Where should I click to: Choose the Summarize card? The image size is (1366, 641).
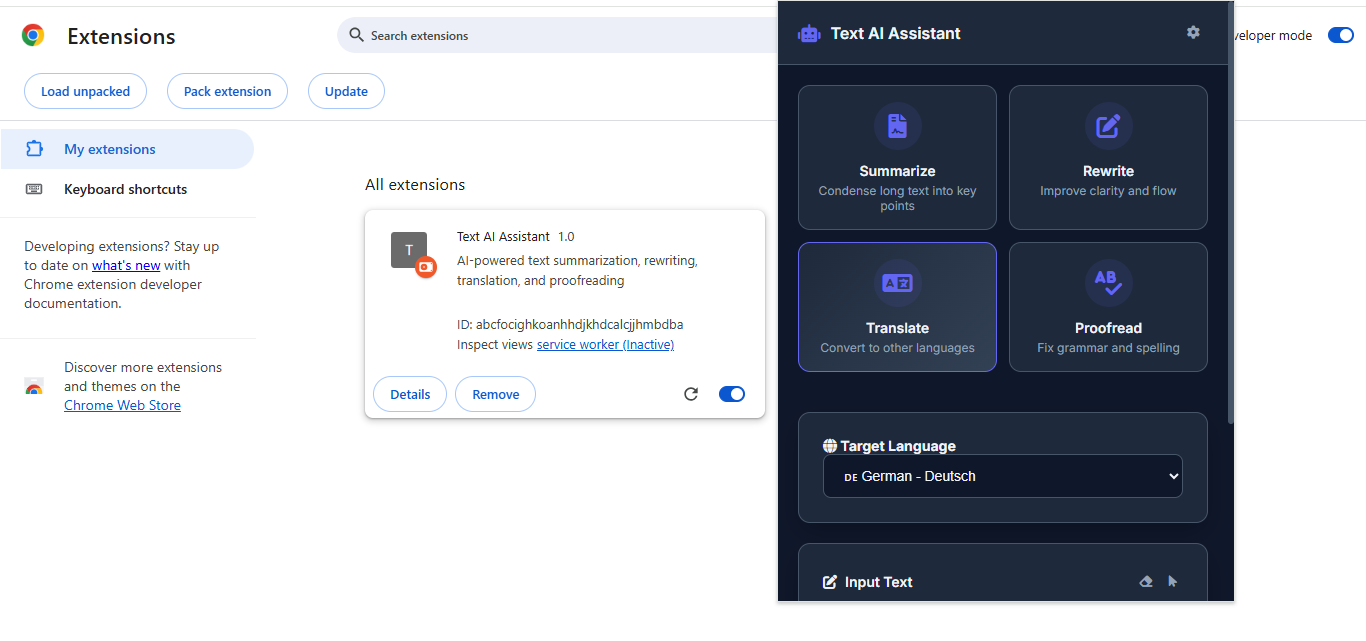pos(897,158)
